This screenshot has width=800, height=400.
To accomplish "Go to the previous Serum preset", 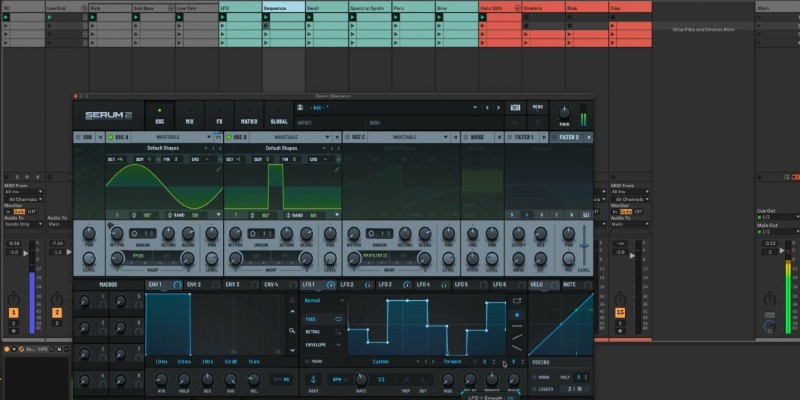I will (x=487, y=108).
